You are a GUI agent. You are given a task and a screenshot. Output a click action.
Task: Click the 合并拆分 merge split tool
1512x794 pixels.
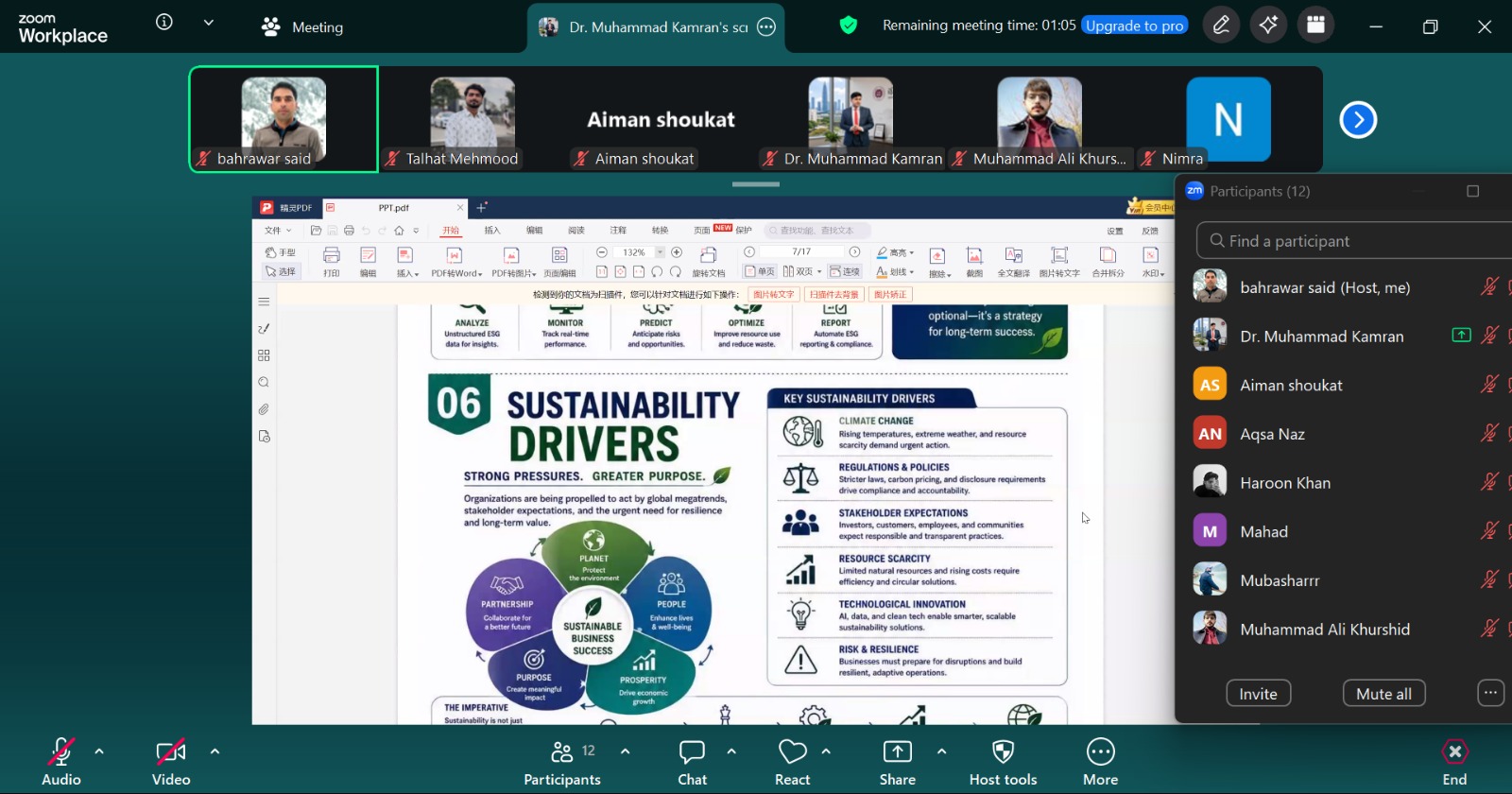[x=1108, y=261]
